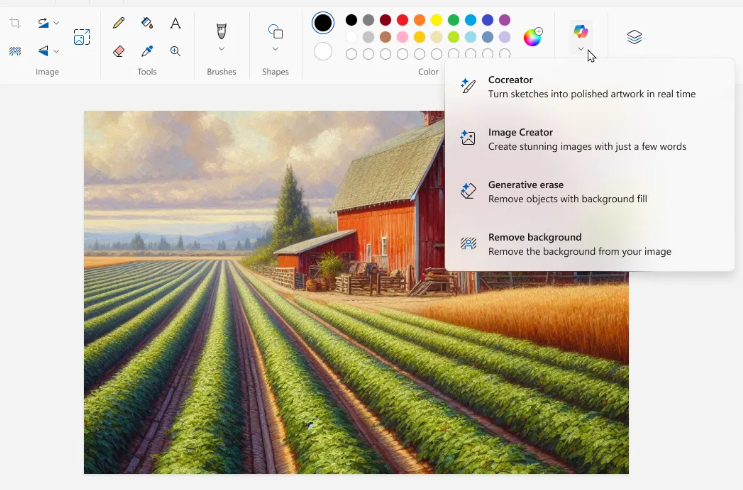The image size is (743, 490).
Task: Select the black Color 1 circle
Action: tap(323, 22)
